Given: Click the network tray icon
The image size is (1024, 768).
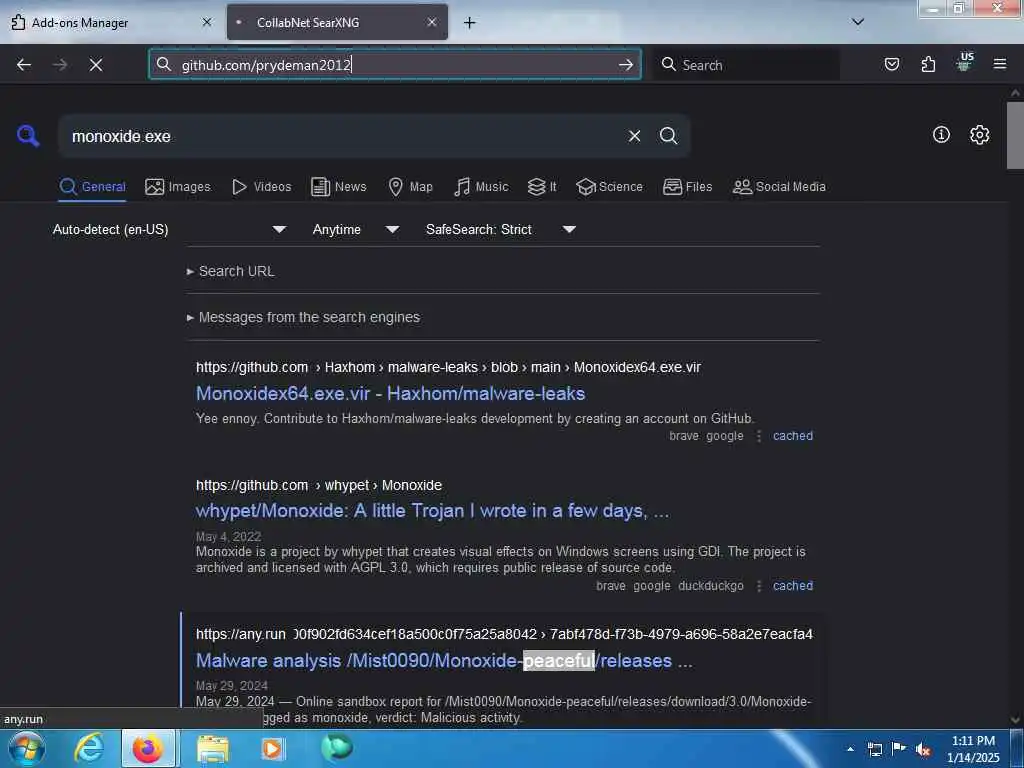Looking at the screenshot, I should pos(875,749).
